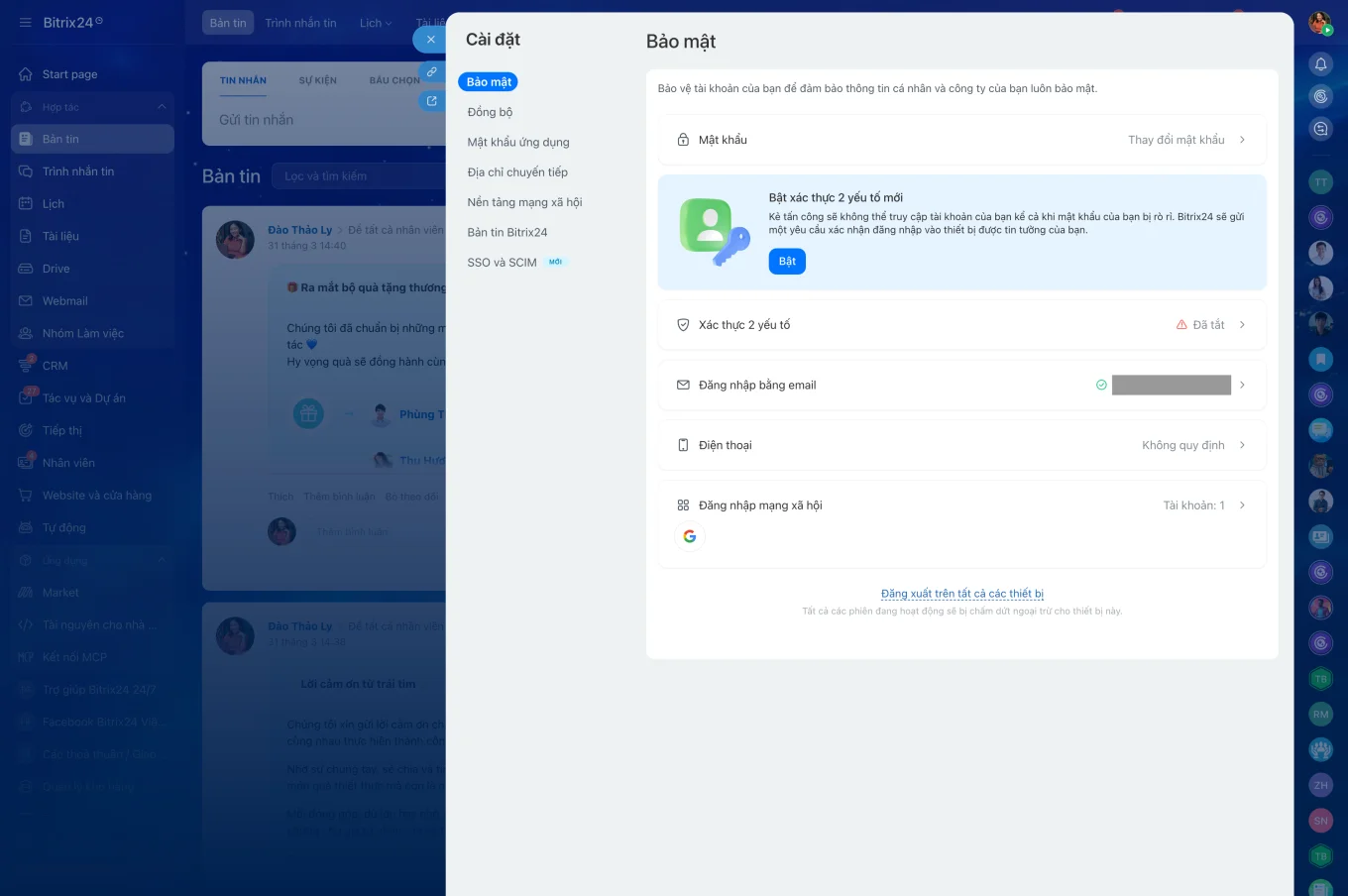Screen dimensions: 1348x896
Task: Expand the Điện thoại row chevron
Action: click(x=1242, y=445)
